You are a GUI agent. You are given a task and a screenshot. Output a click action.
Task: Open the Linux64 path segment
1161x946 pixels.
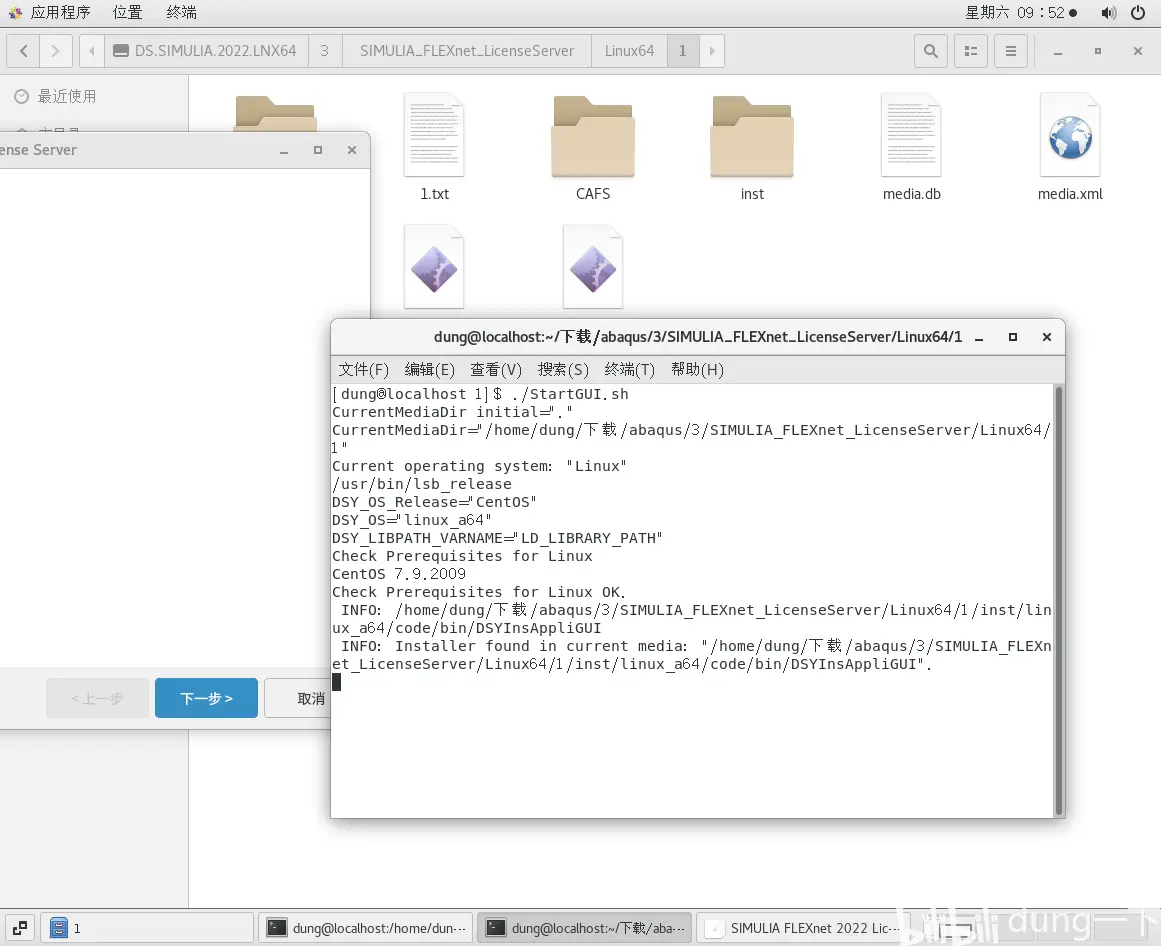(x=629, y=51)
